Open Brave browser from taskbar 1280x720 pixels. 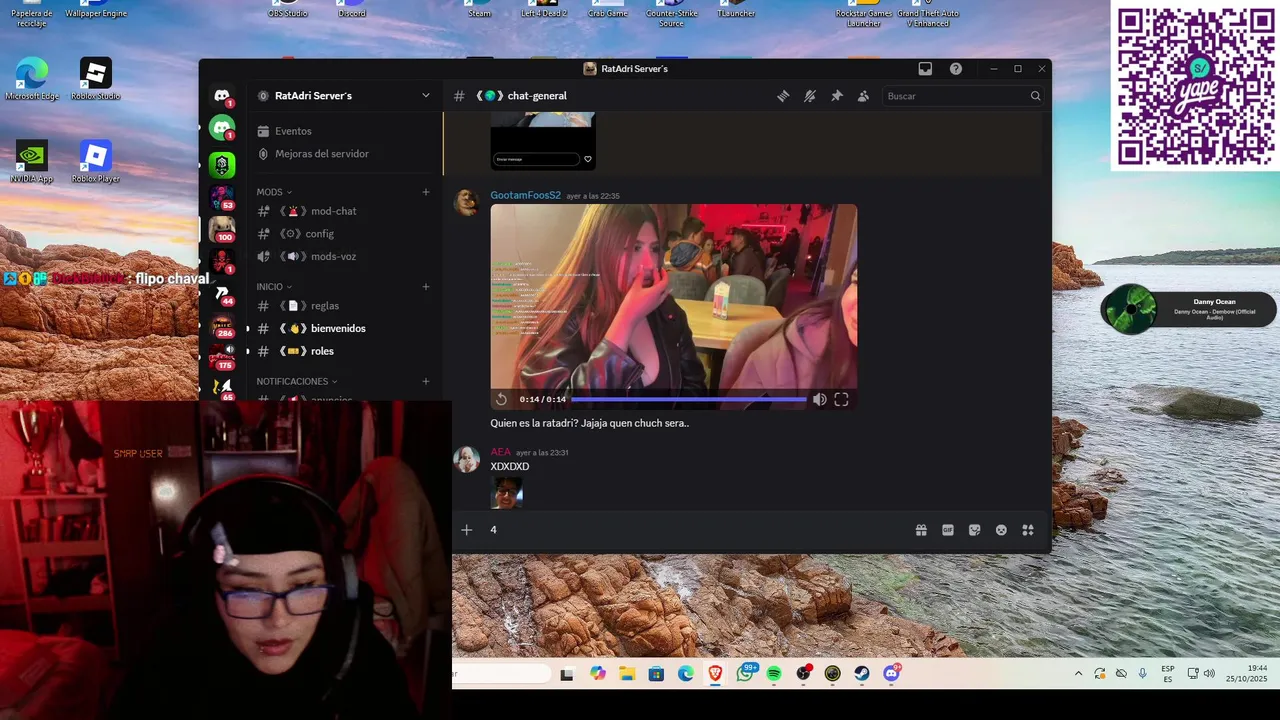pos(715,674)
